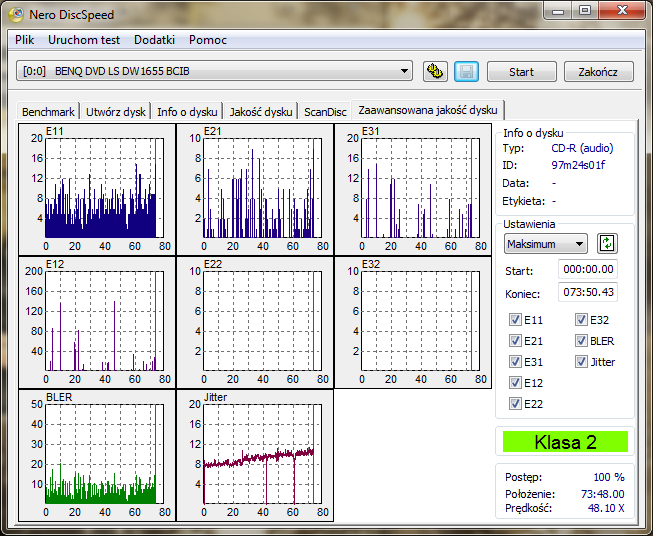This screenshot has width=653, height=536.
Task: Click the Start time input field
Action: [588, 269]
